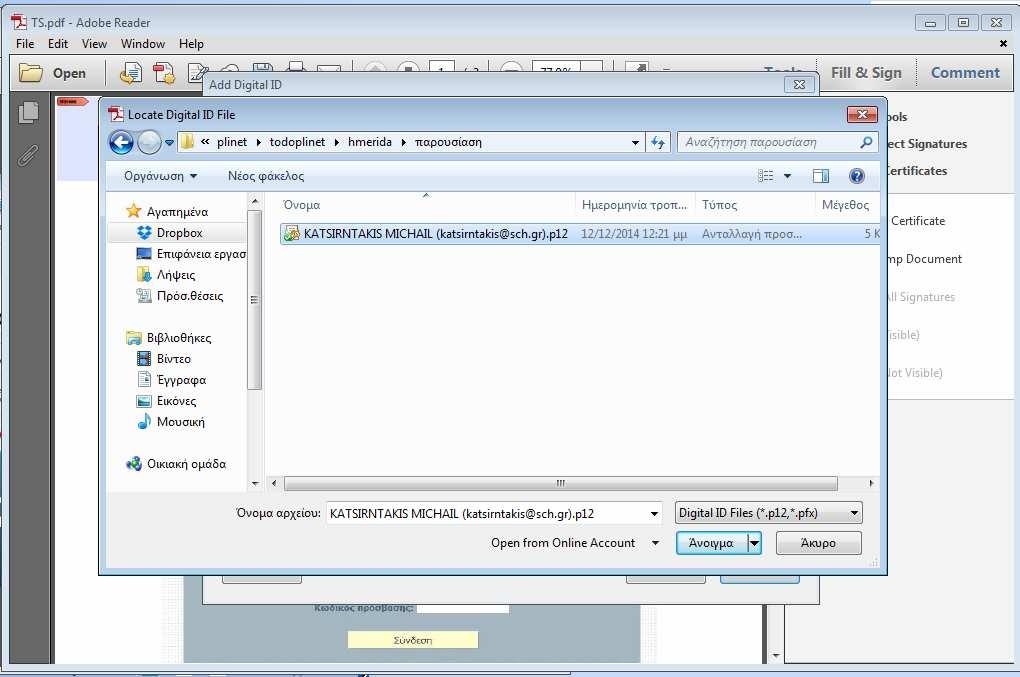The width and height of the screenshot is (1020, 677).
Task: Select the KATSIRNTAKIS MICHAIL .p12 file in the list
Action: [x=580, y=233]
